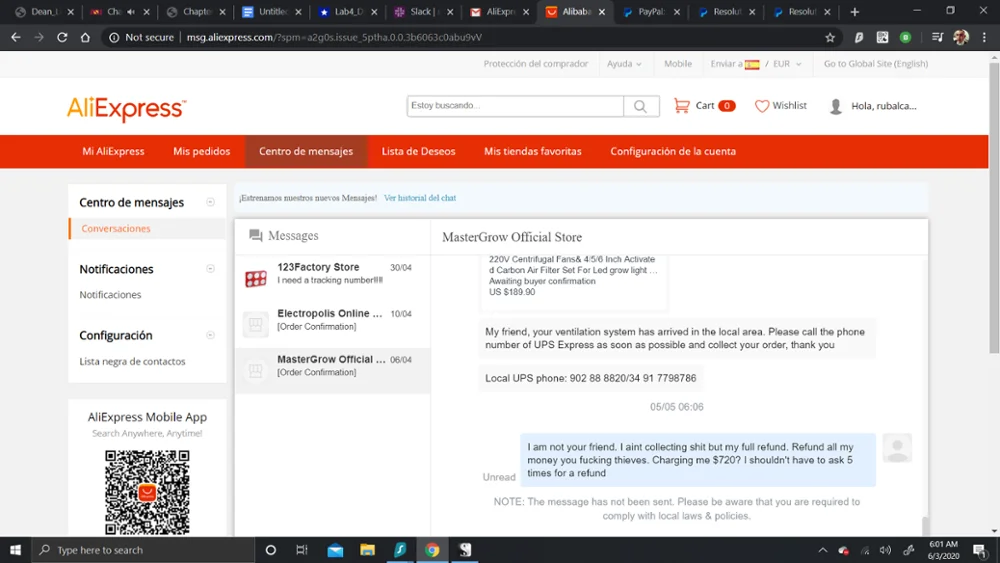Screen dimensions: 1000x563
Task: Open the notification center icon
Action: (x=980, y=550)
